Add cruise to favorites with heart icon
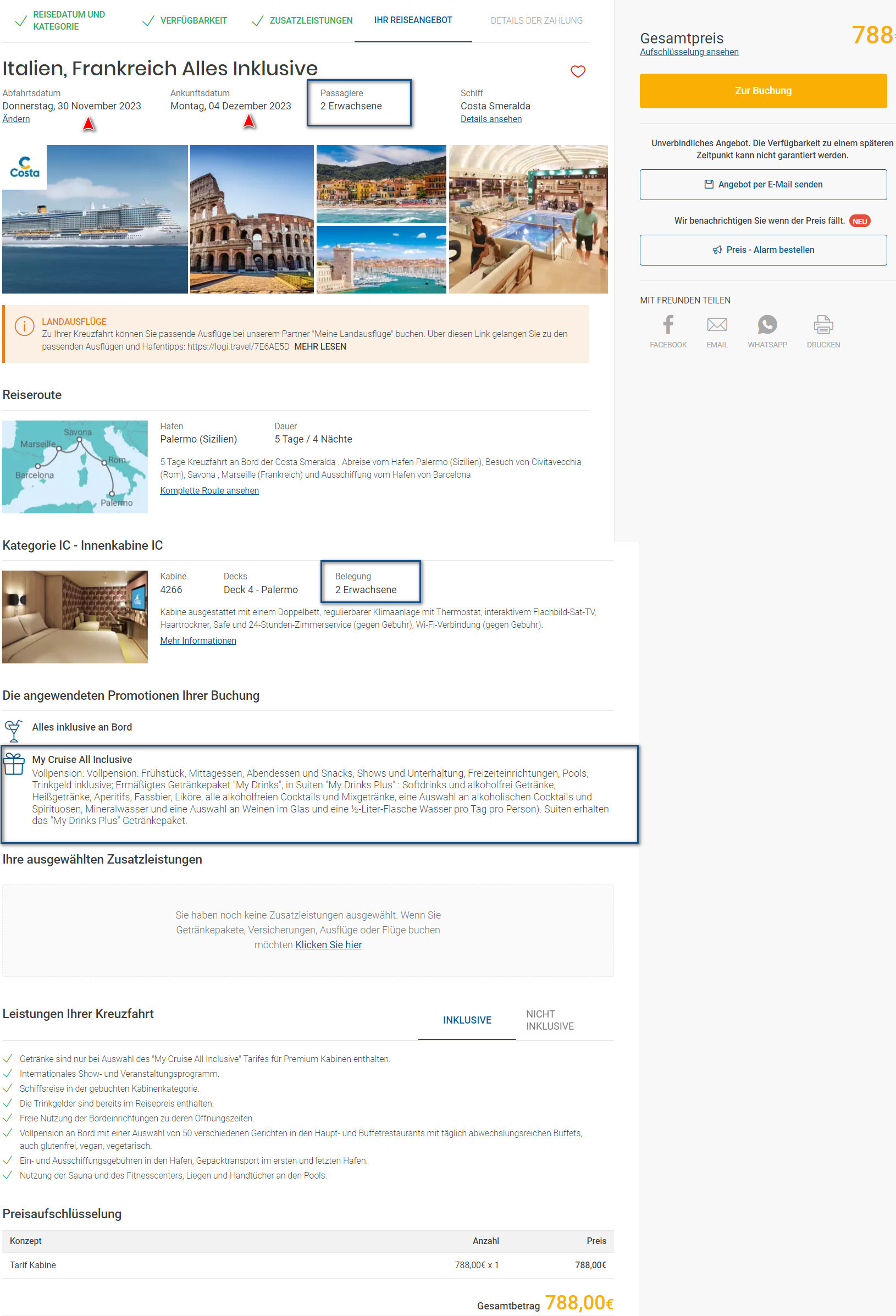Screen dimensions: 896x1316 pyautogui.click(x=578, y=71)
